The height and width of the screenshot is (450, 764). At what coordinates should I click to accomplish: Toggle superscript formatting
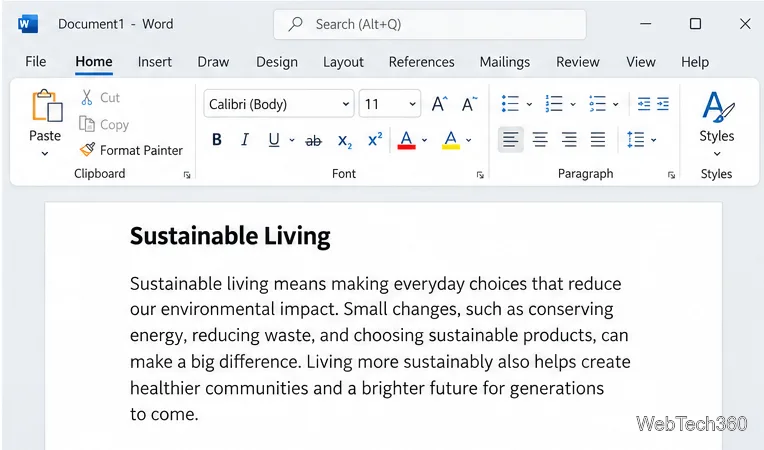coord(375,140)
